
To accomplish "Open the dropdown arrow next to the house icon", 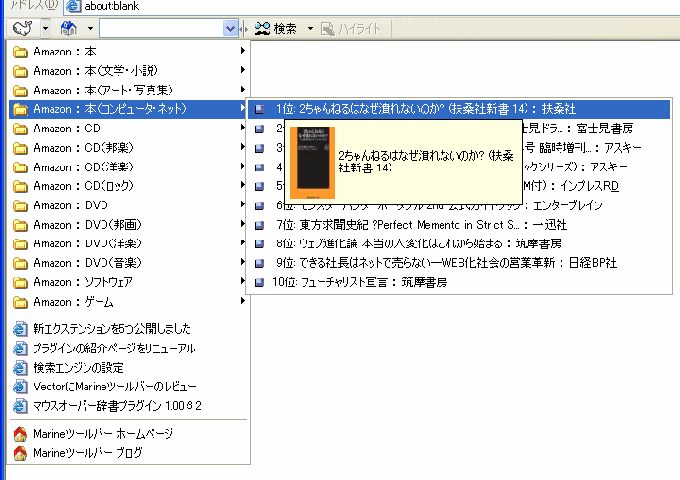I will (x=90, y=29).
